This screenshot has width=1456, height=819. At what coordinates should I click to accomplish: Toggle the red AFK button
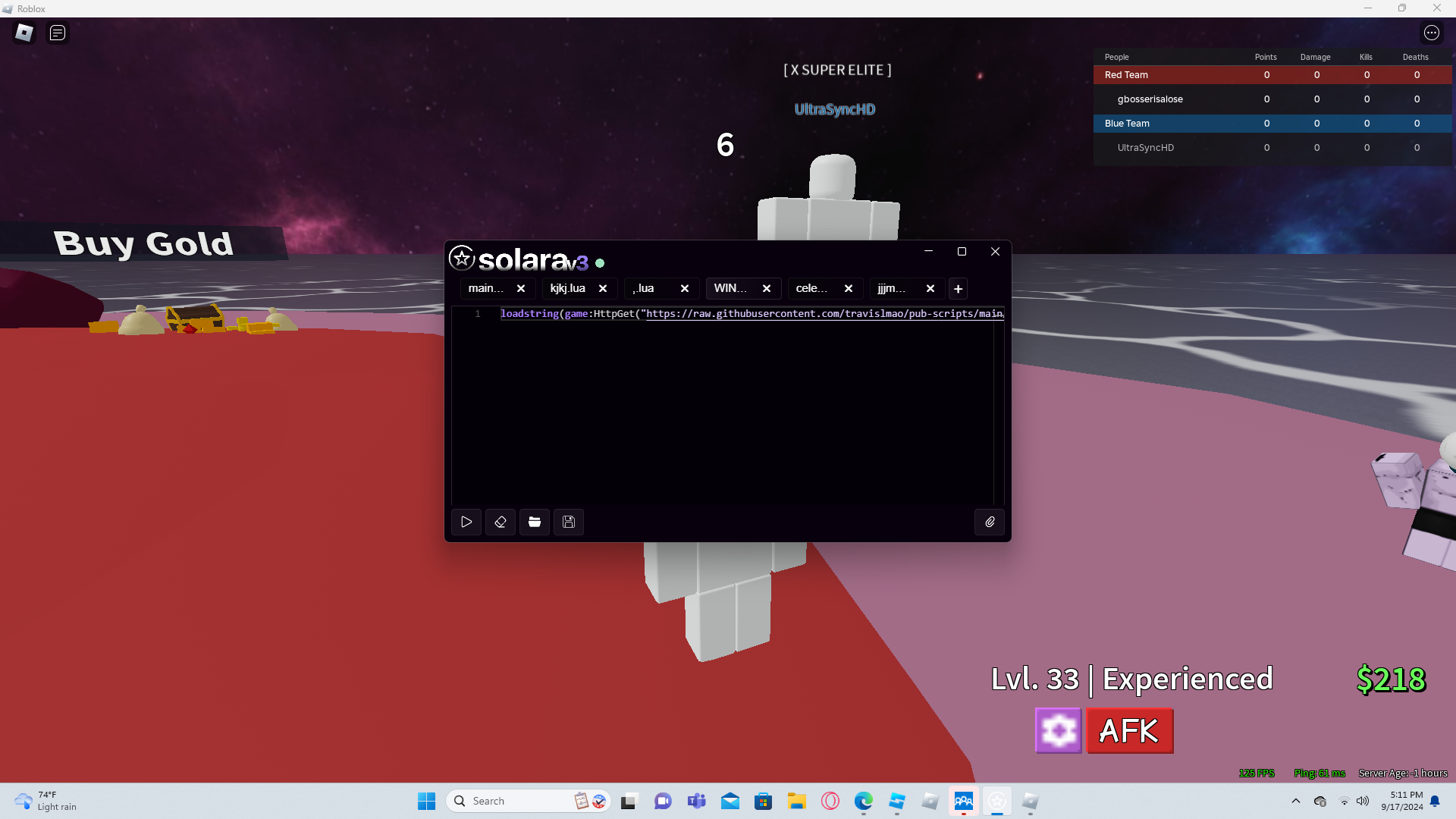1129,731
